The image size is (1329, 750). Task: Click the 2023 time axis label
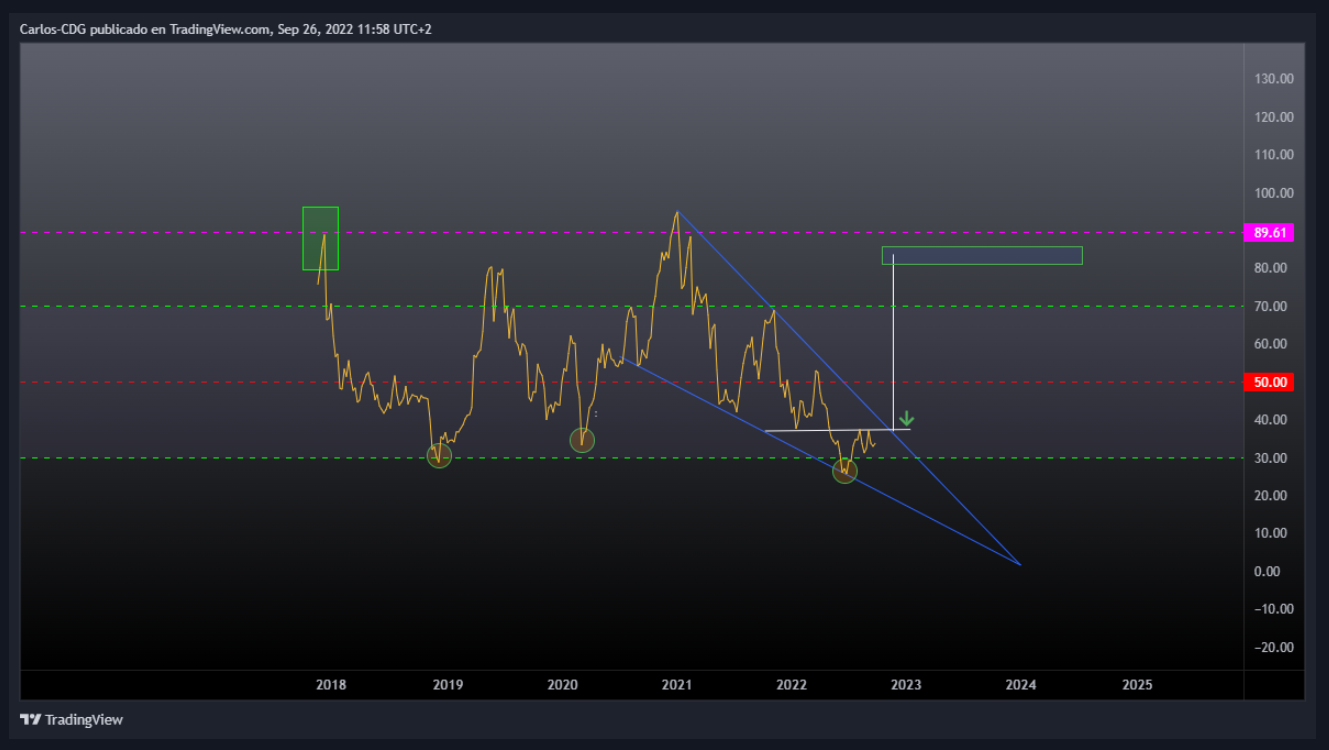(906, 685)
